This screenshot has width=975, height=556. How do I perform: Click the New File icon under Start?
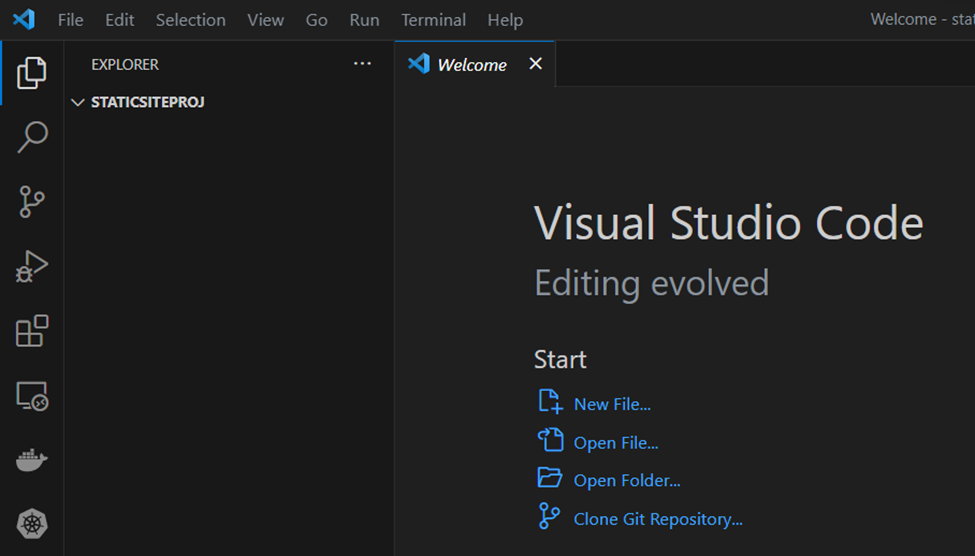(550, 402)
